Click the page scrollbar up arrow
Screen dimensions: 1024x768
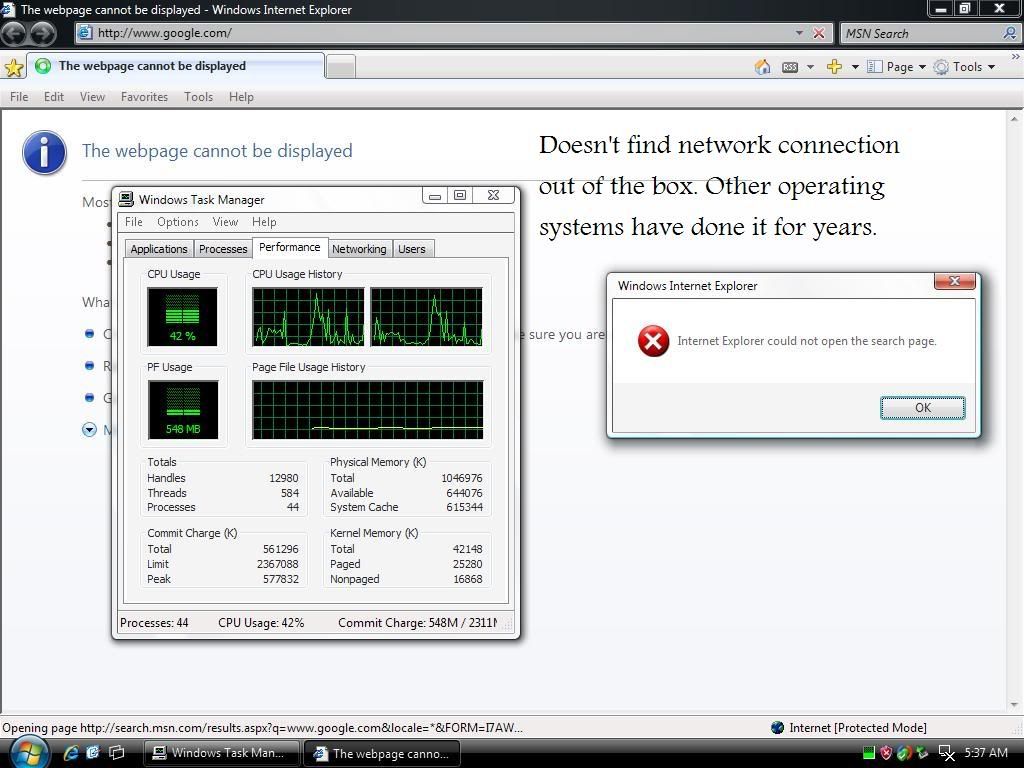click(x=1014, y=120)
